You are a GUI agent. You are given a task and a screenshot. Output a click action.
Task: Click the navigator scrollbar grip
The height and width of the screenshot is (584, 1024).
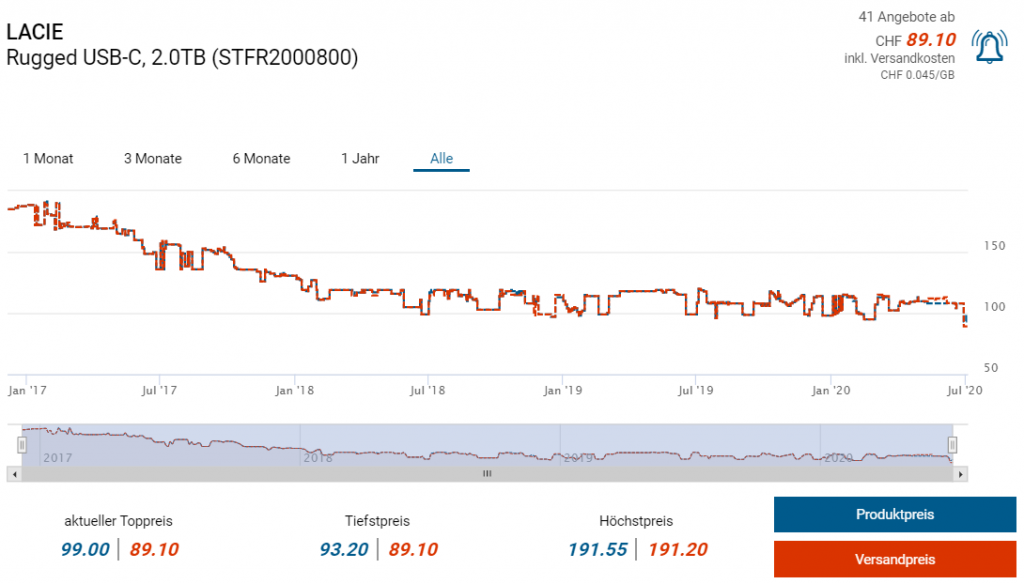487,474
